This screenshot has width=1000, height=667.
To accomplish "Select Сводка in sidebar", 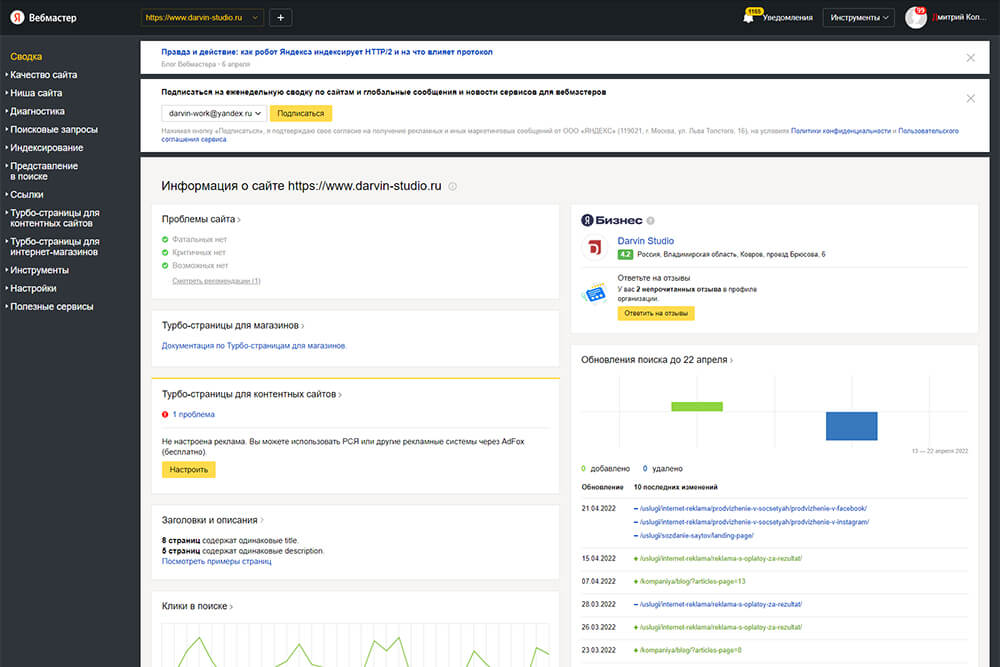I will [26, 56].
